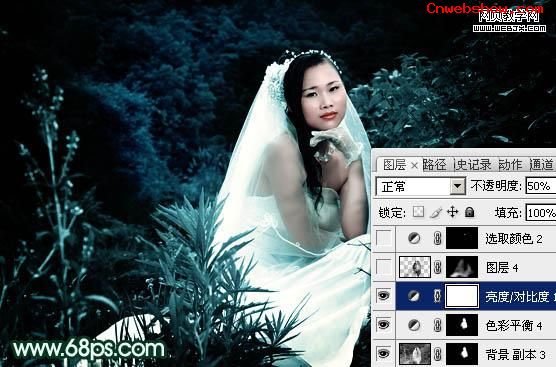Click the lock image pixels brush icon
This screenshot has width=556, height=367.
coord(436,212)
